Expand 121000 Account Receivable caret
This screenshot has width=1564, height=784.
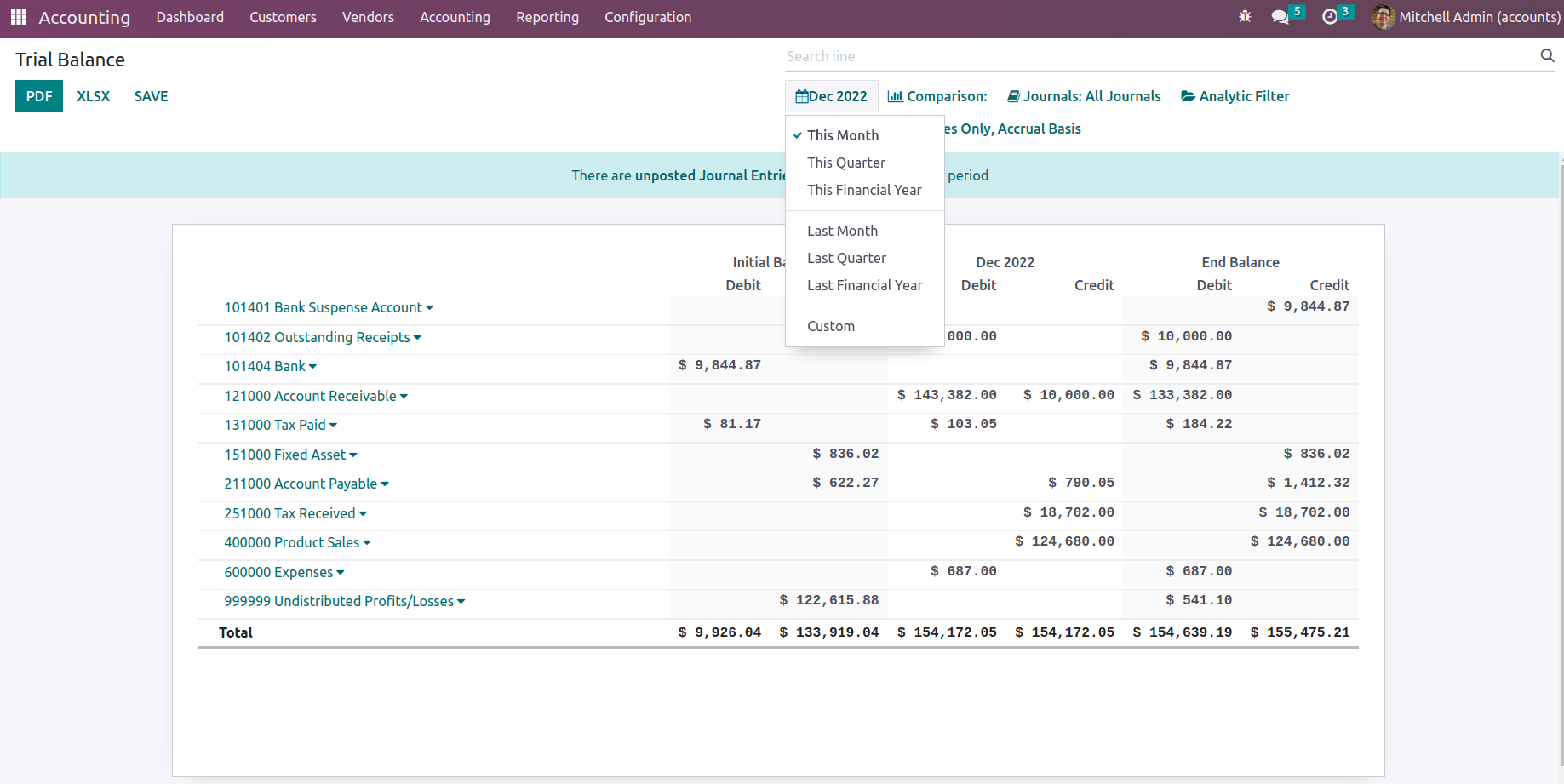[404, 397]
